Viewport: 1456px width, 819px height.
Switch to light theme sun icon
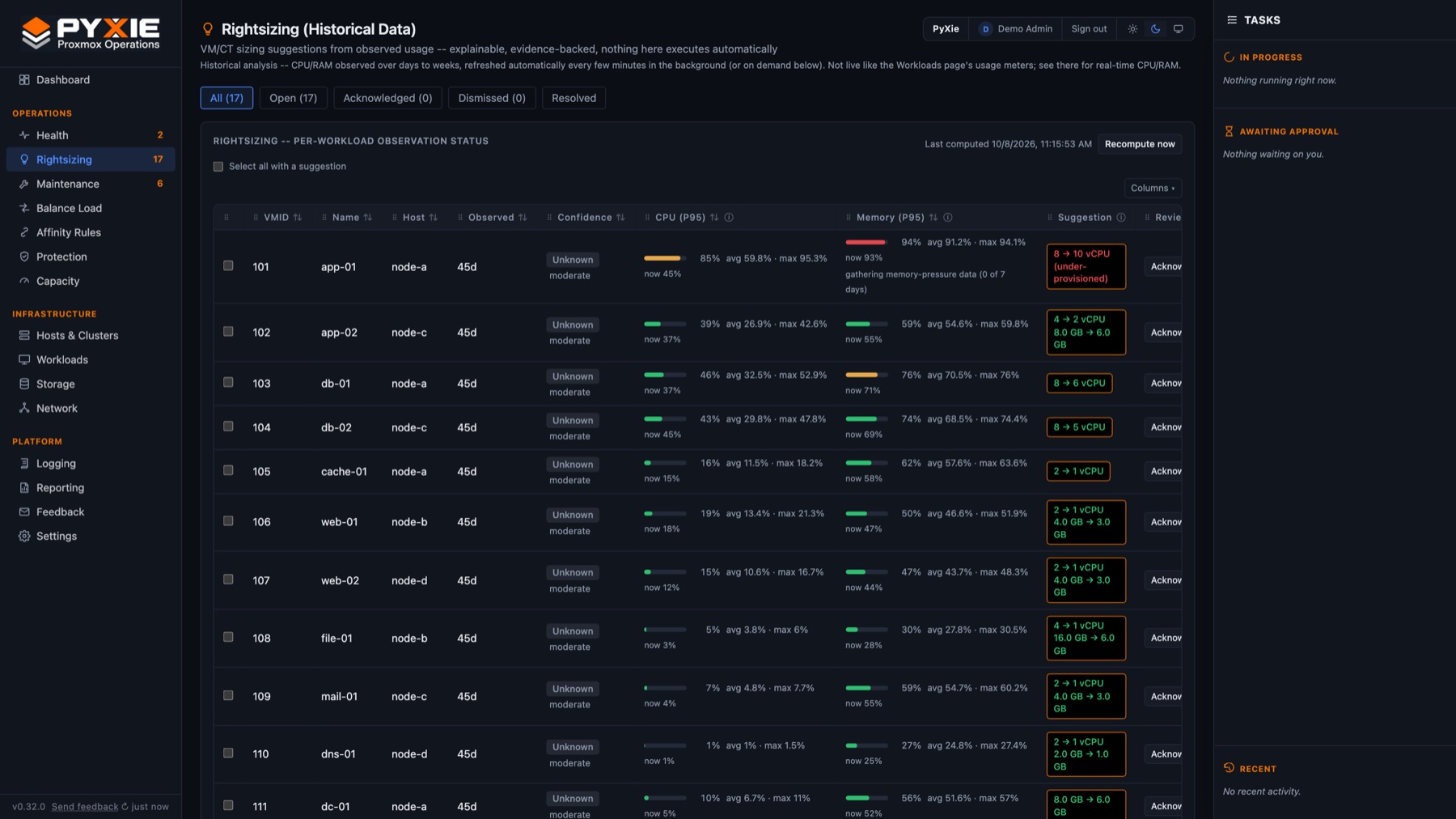coord(1132,29)
